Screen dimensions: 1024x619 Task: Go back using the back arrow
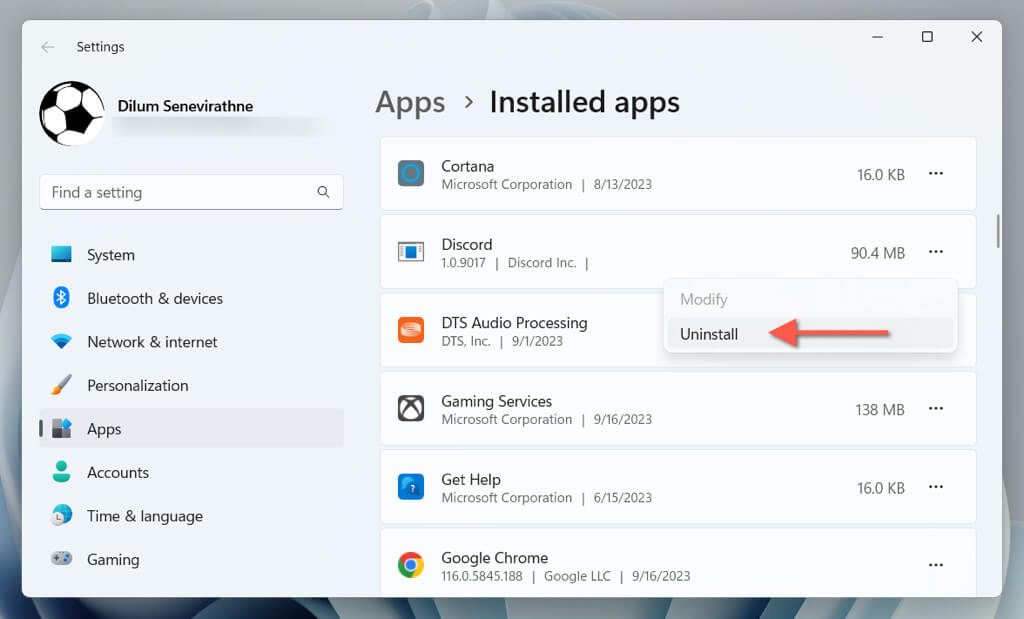click(x=48, y=47)
